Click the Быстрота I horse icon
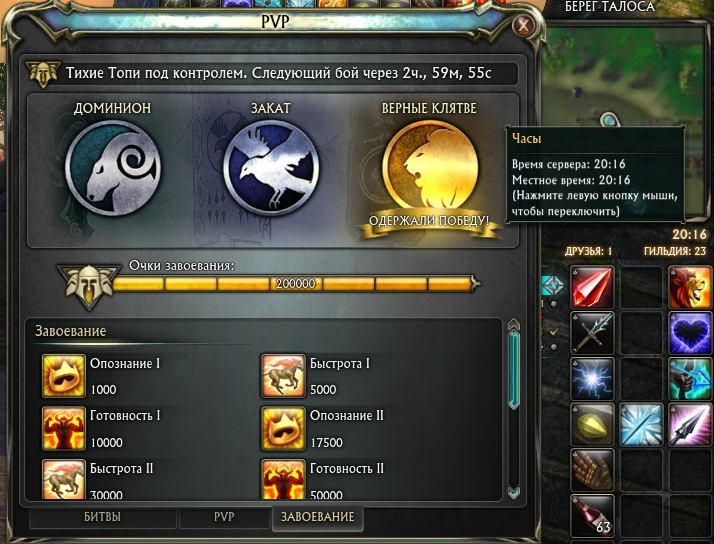Screen dimensions: 714x544 pos(283,376)
